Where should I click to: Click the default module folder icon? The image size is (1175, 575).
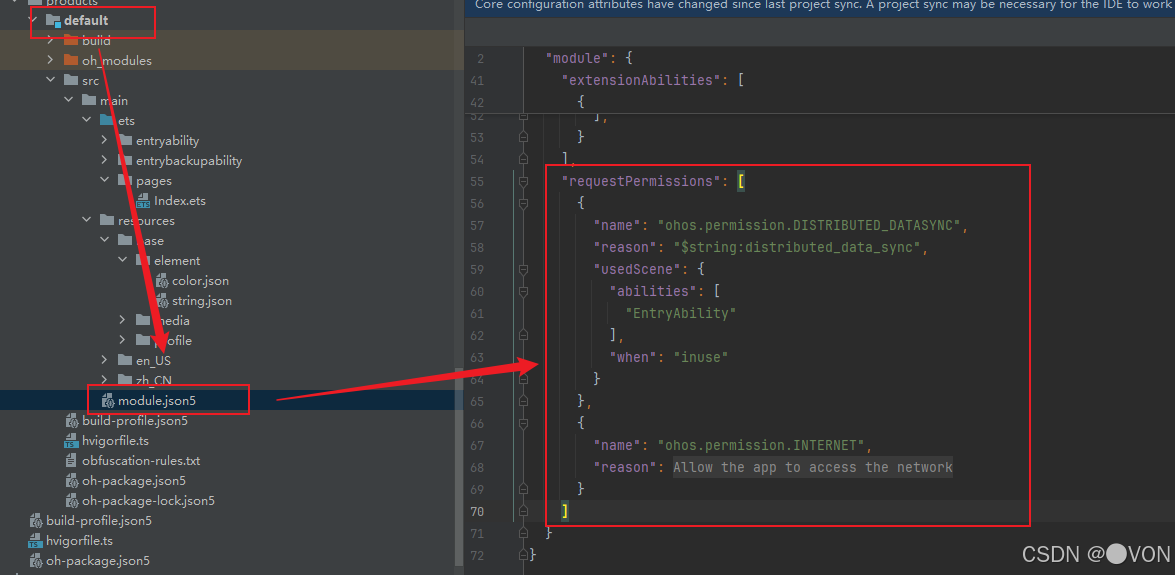pyautogui.click(x=53, y=20)
